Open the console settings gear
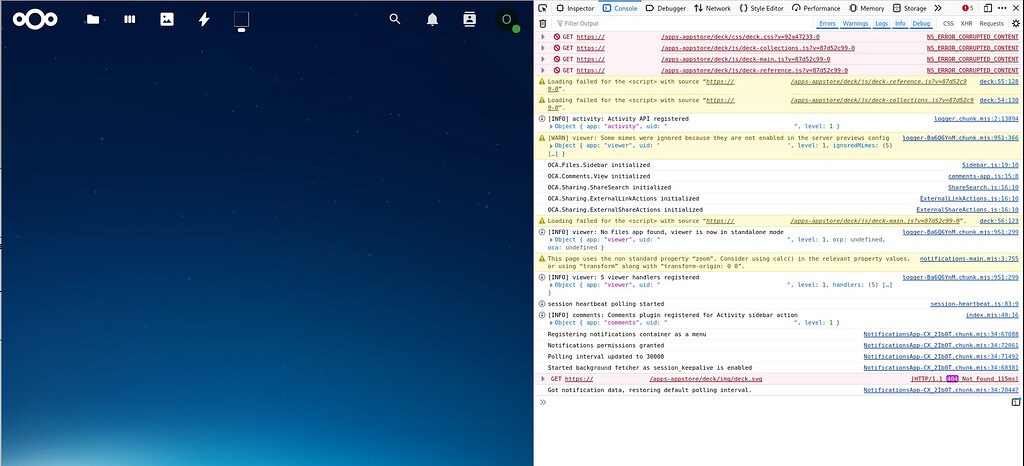Viewport: 1024px width, 466px height. [1014, 23]
